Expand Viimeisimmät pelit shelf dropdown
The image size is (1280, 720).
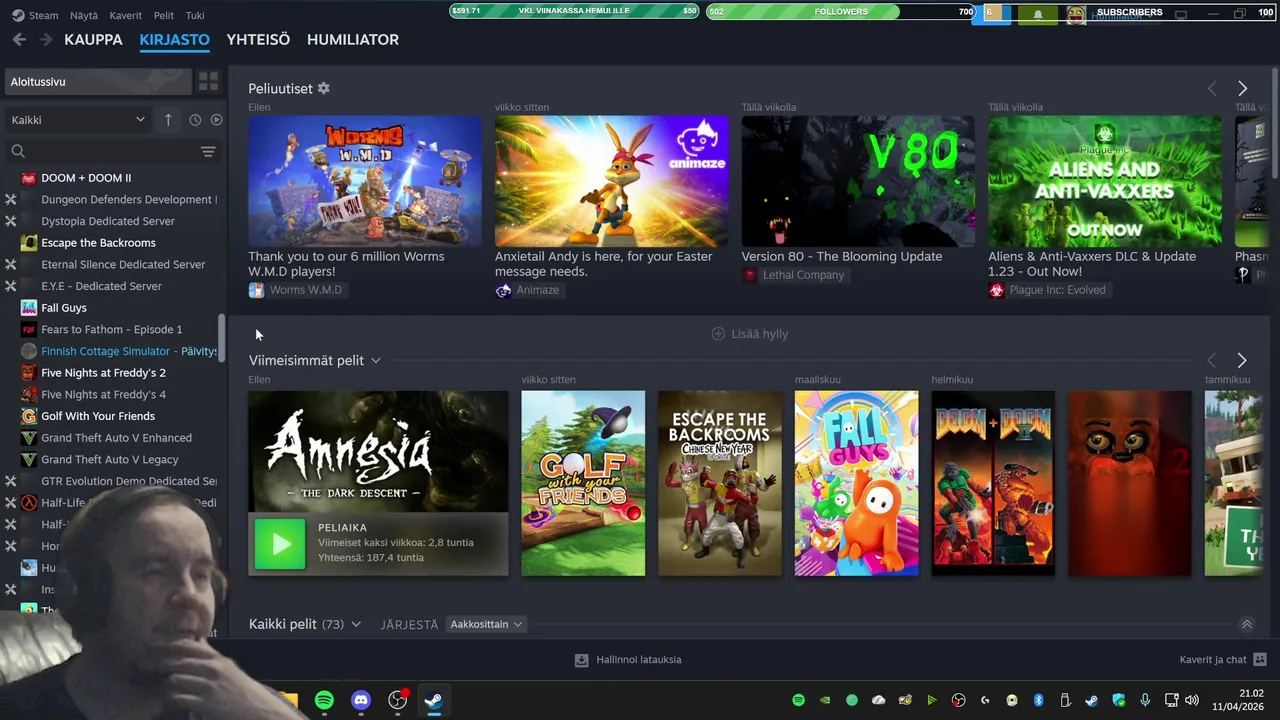pyautogui.click(x=376, y=360)
